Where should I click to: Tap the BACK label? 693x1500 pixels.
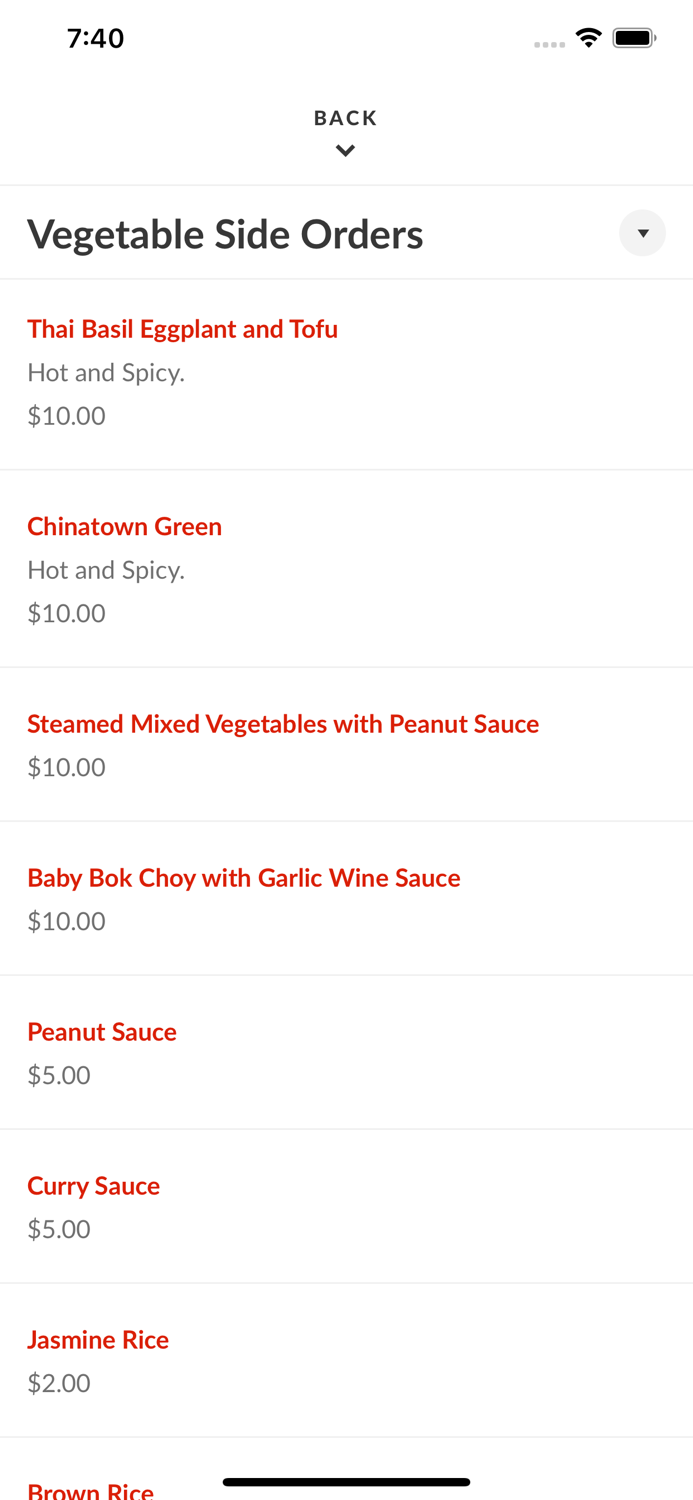[x=345, y=117]
